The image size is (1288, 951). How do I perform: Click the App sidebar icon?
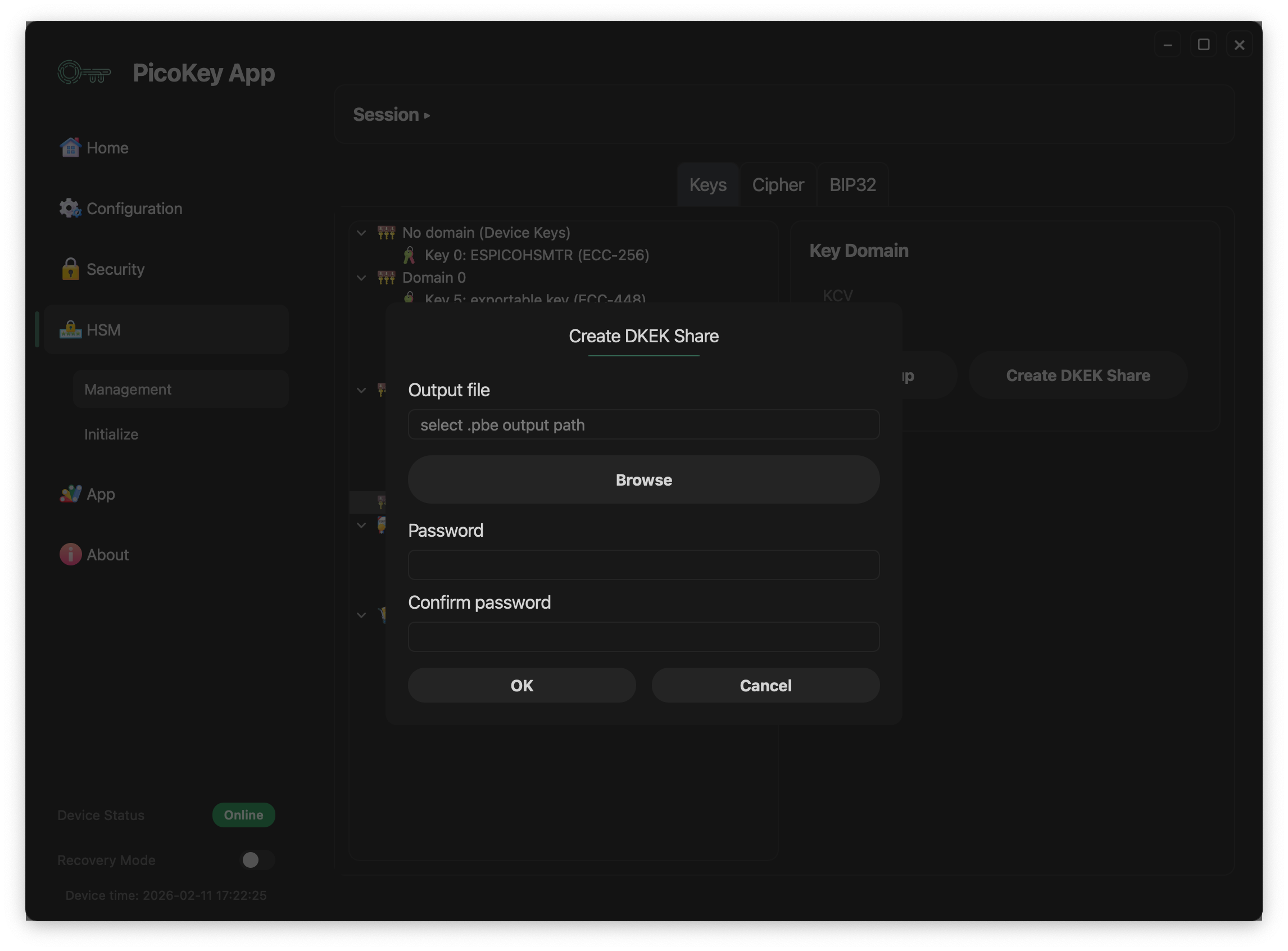(x=70, y=494)
